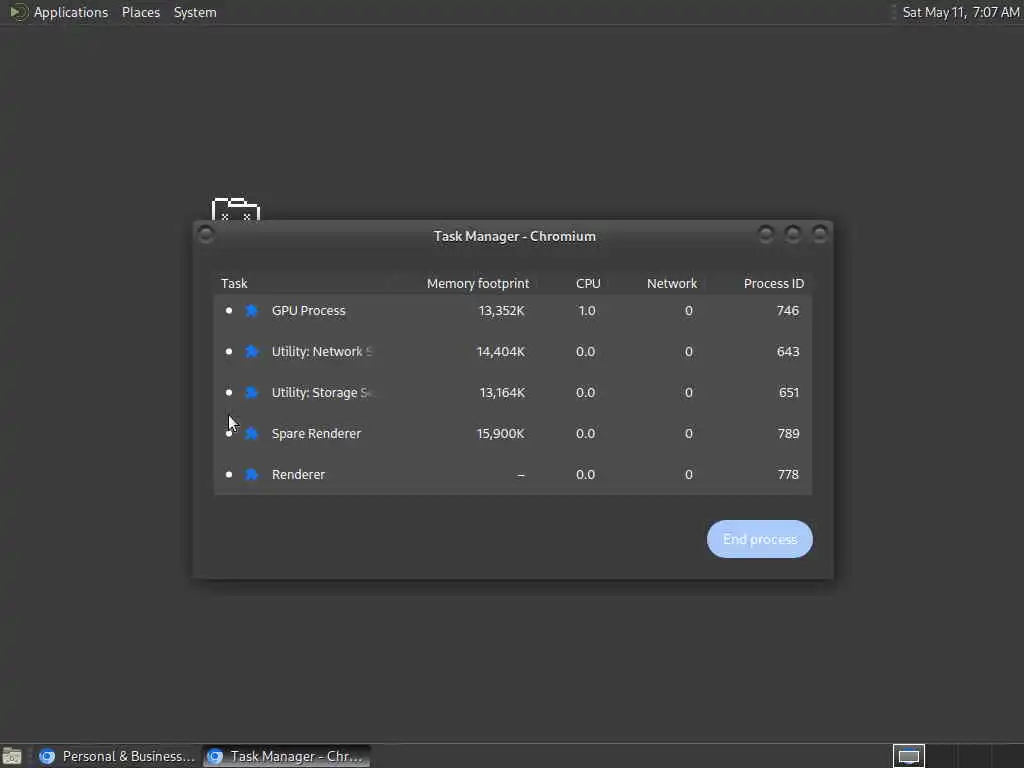Click the Chromium icon of Personal & Business taskbar entry

coord(47,756)
